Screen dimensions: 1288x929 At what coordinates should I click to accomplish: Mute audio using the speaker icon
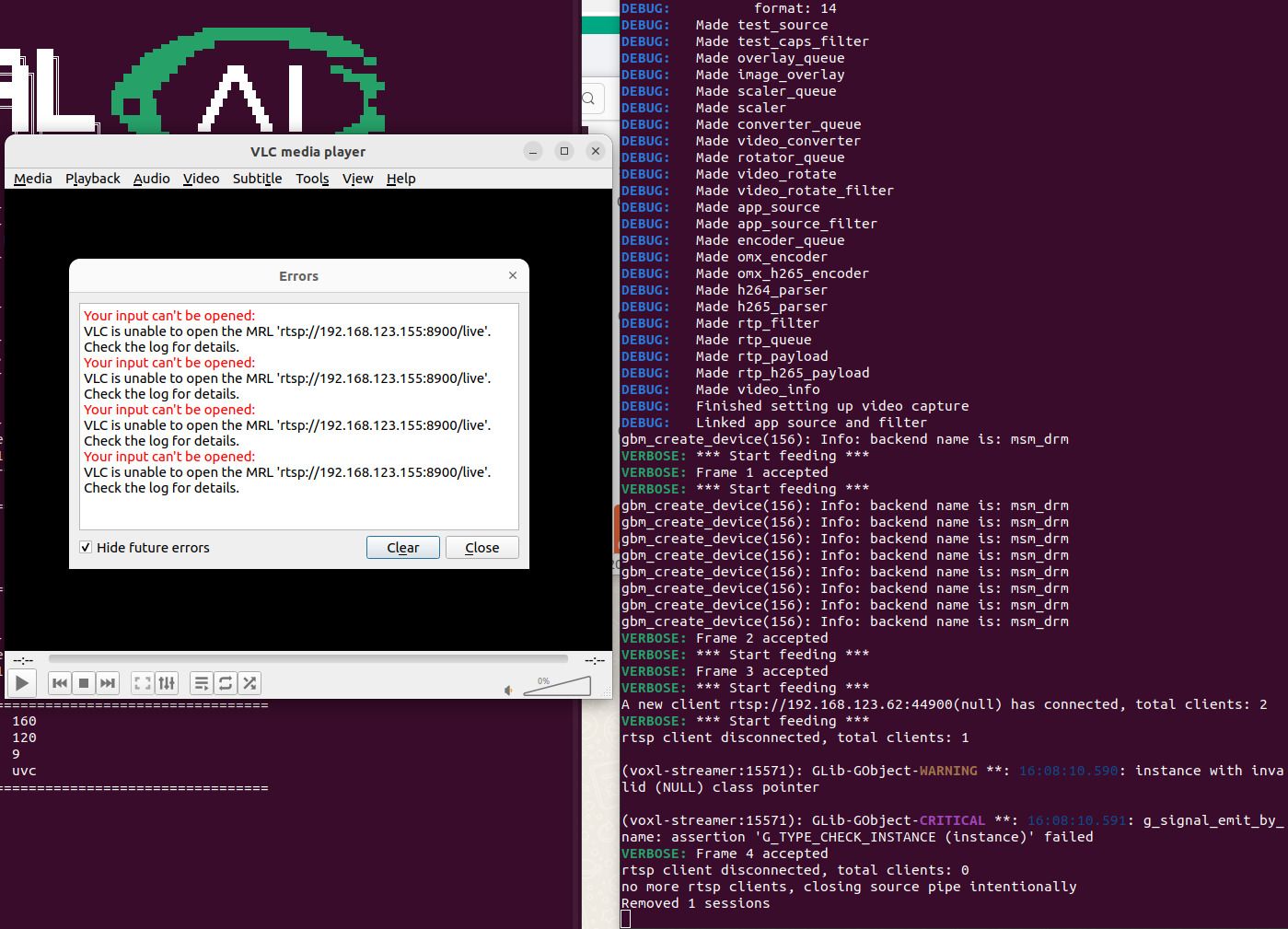click(x=509, y=690)
